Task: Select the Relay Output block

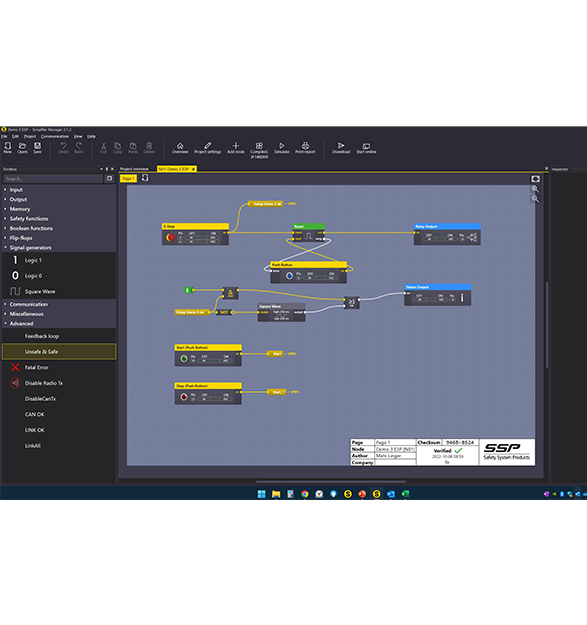Action: (447, 234)
